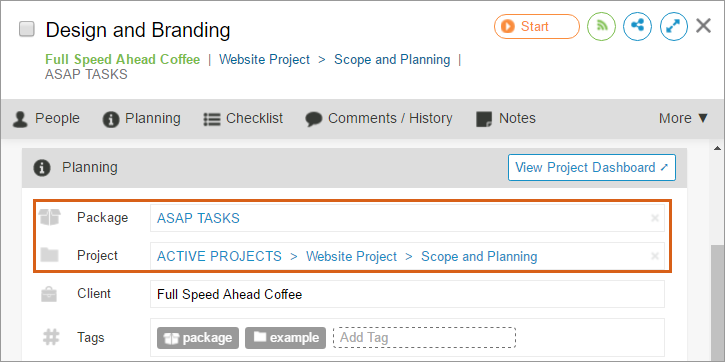Click the green RSS follow icon

[601, 26]
